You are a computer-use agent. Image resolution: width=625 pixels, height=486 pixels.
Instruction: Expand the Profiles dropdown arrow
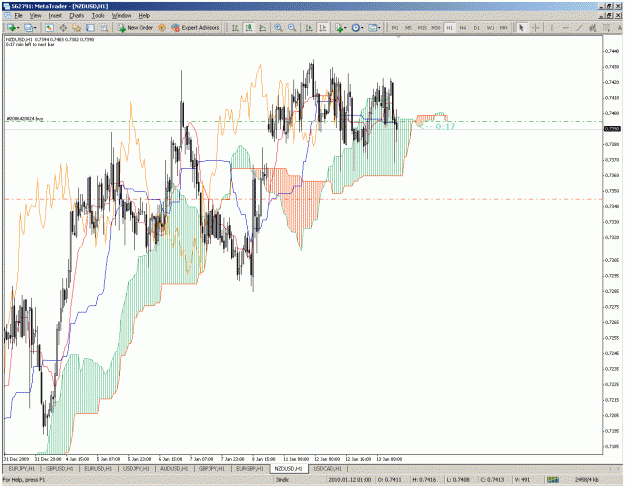pos(35,28)
